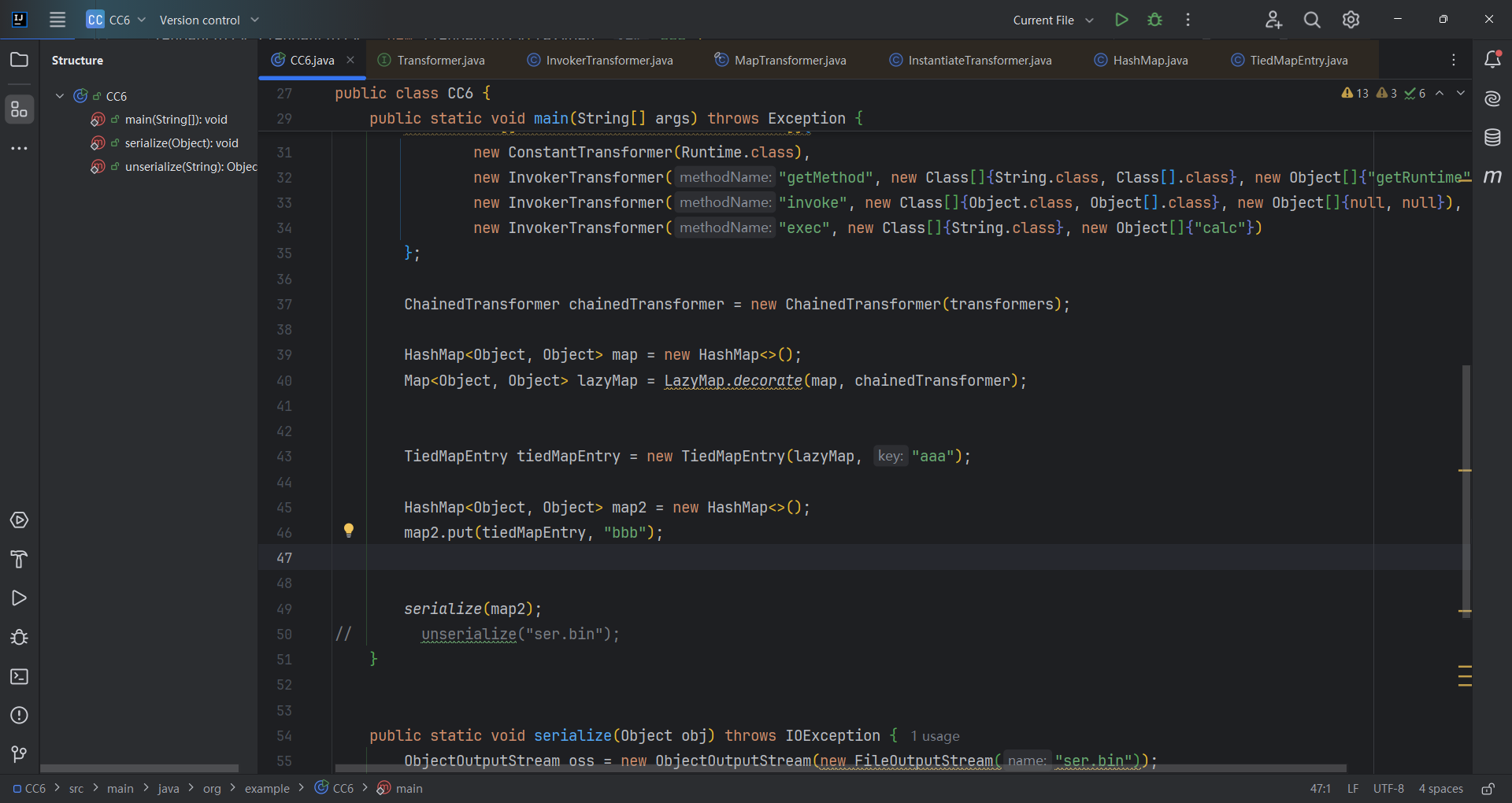Screen dimensions: 1512x803
Task: Open line separator LF selector
Action: [1353, 789]
